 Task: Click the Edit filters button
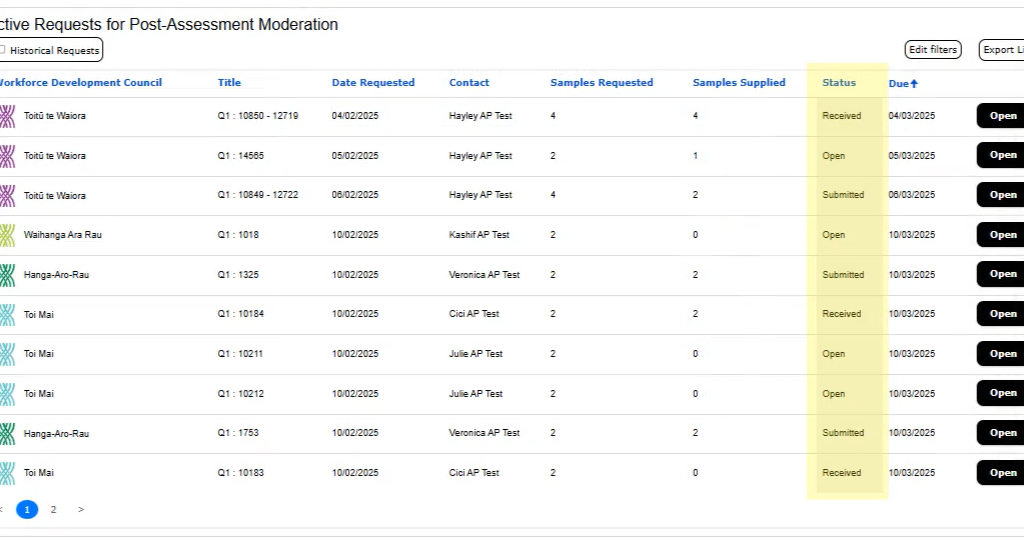pyautogui.click(x=932, y=50)
